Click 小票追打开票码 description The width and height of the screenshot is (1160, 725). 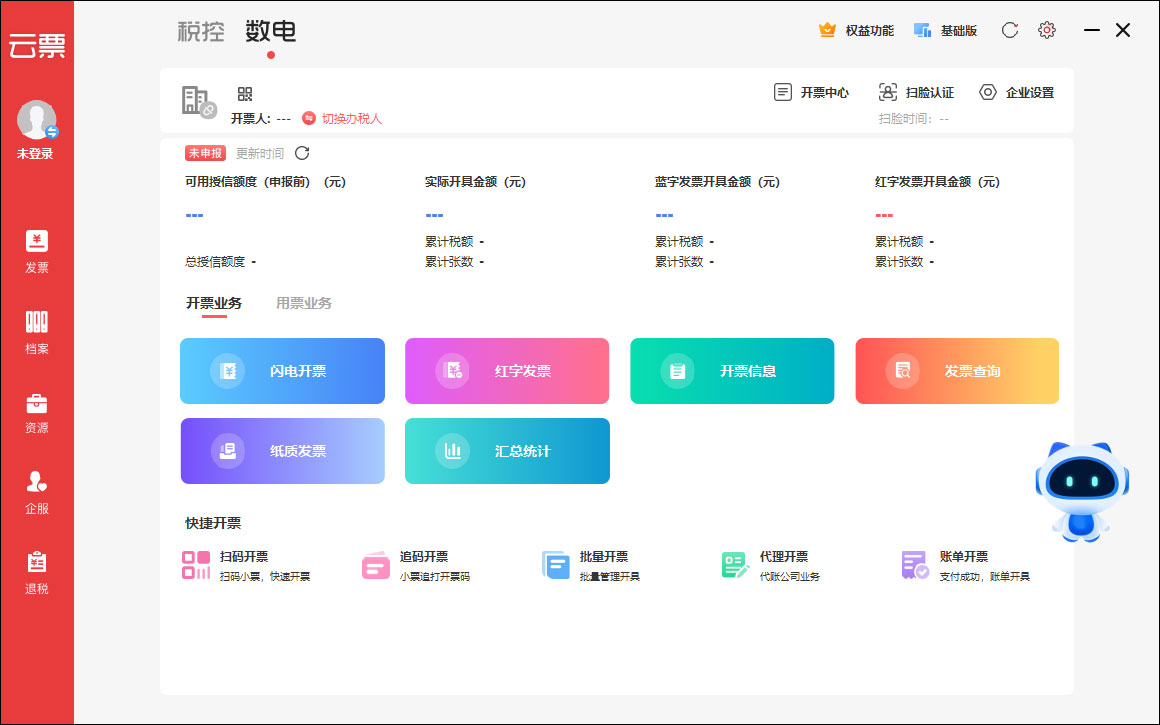[435, 576]
